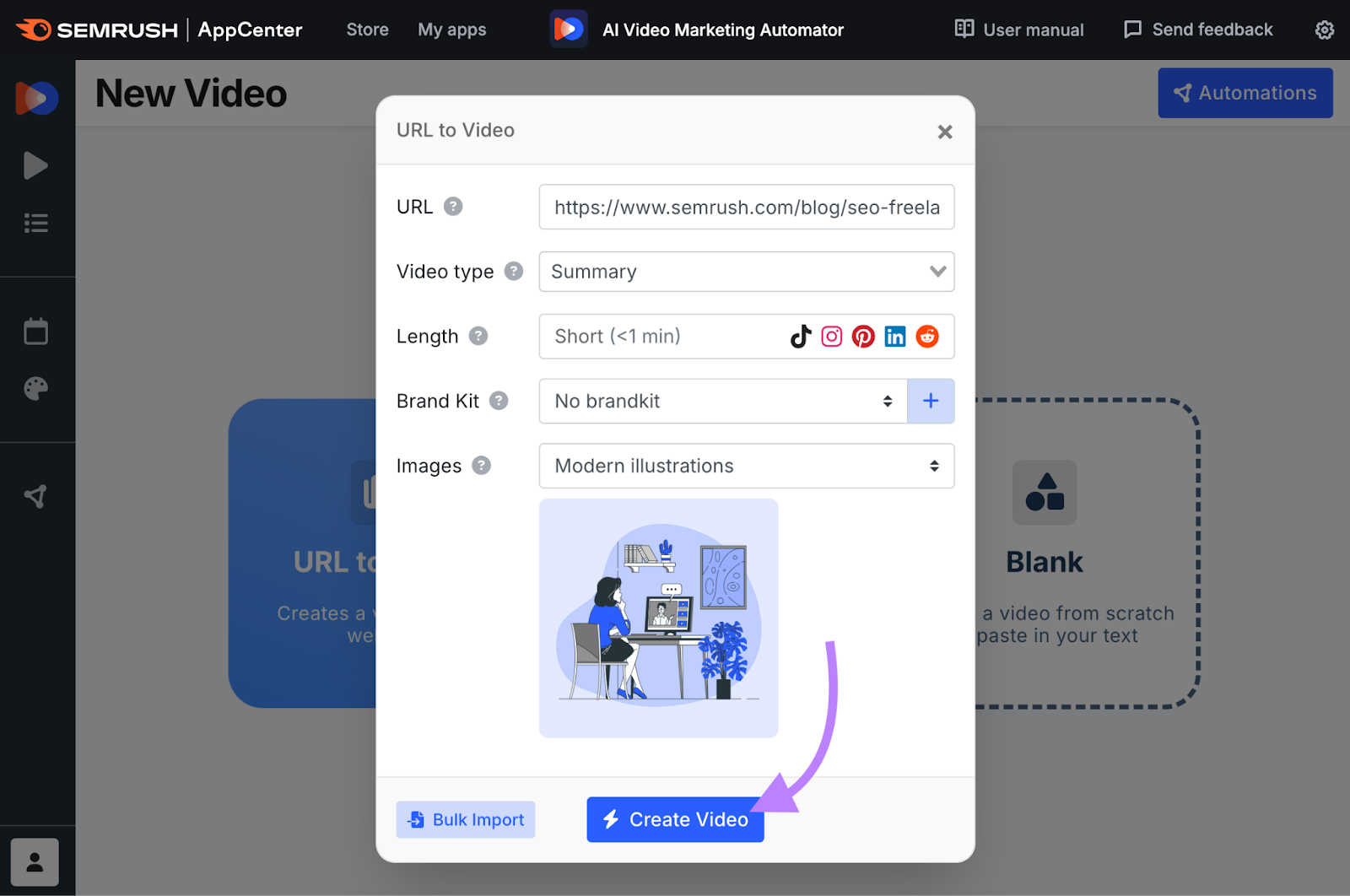Open the Modern illustrations images dropdown

[746, 466]
